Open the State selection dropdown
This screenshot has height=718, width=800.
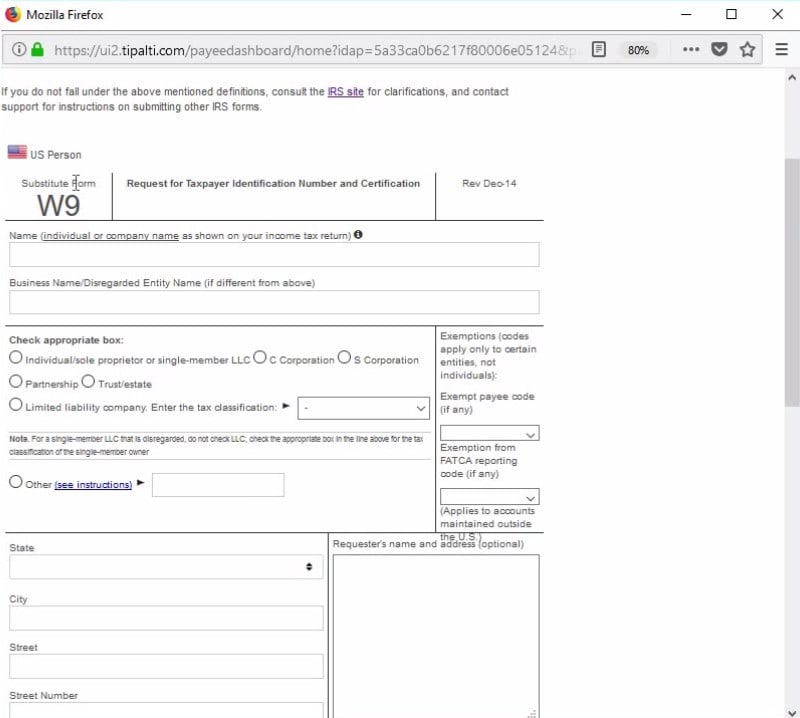click(x=166, y=567)
